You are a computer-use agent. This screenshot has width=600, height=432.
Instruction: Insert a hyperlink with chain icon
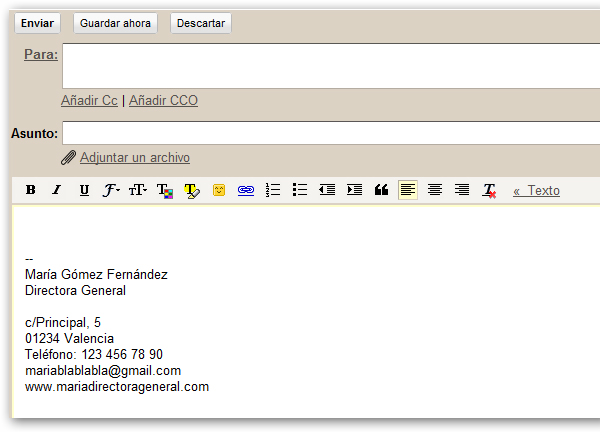pyautogui.click(x=246, y=190)
